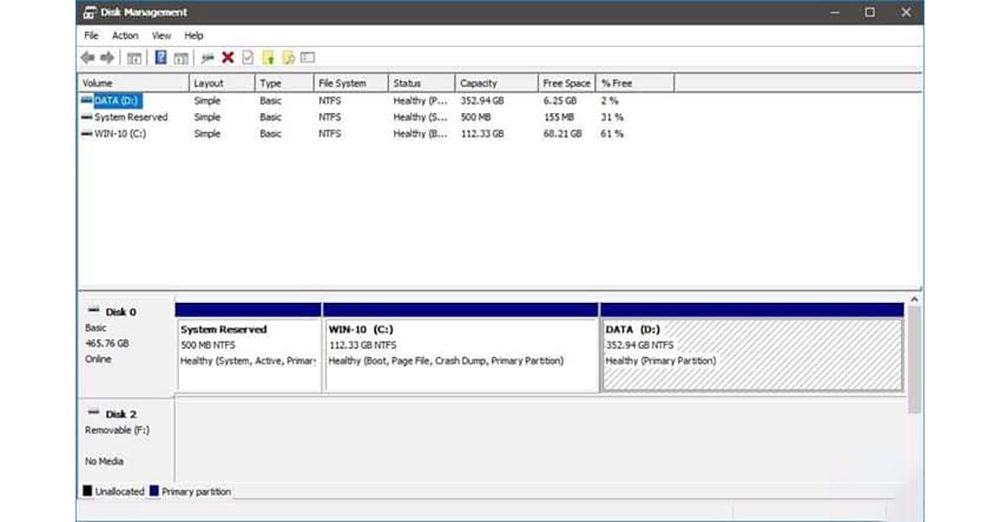The height and width of the screenshot is (522, 1000).
Task: Click the blue Help question mark icon
Action: click(x=160, y=58)
